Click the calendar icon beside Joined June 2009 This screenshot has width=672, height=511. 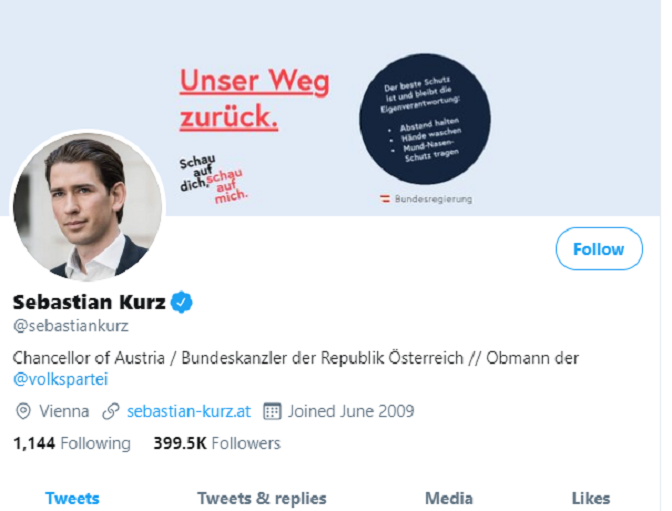(271, 411)
